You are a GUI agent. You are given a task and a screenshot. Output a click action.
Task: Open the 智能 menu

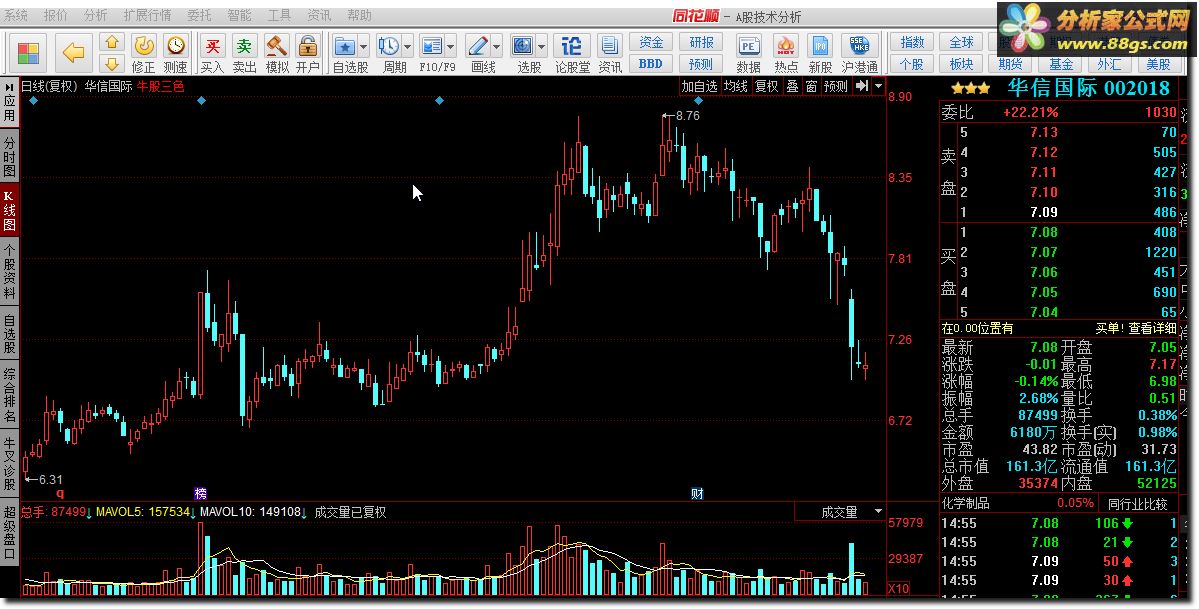point(239,15)
